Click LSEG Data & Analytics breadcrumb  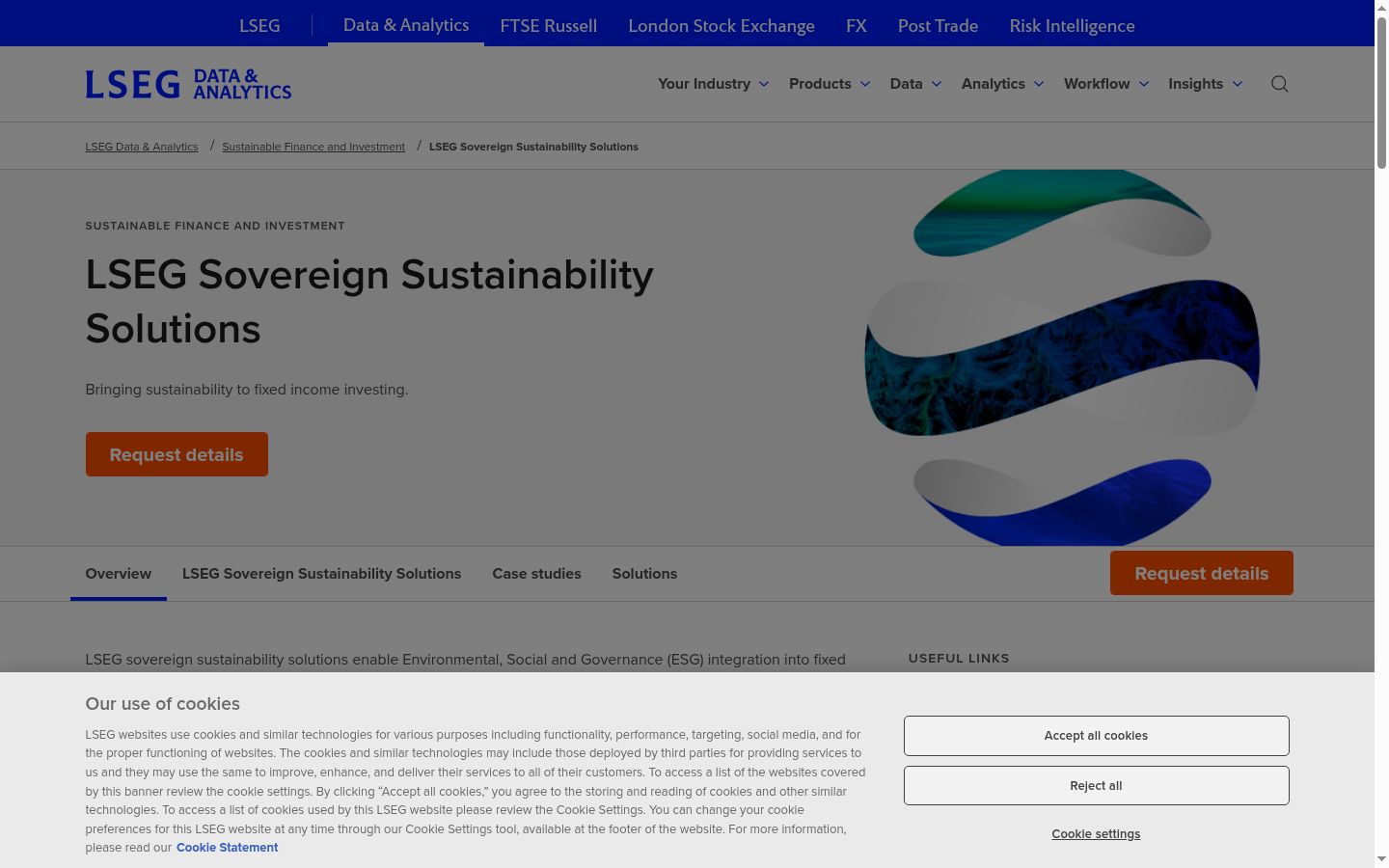coord(142,147)
